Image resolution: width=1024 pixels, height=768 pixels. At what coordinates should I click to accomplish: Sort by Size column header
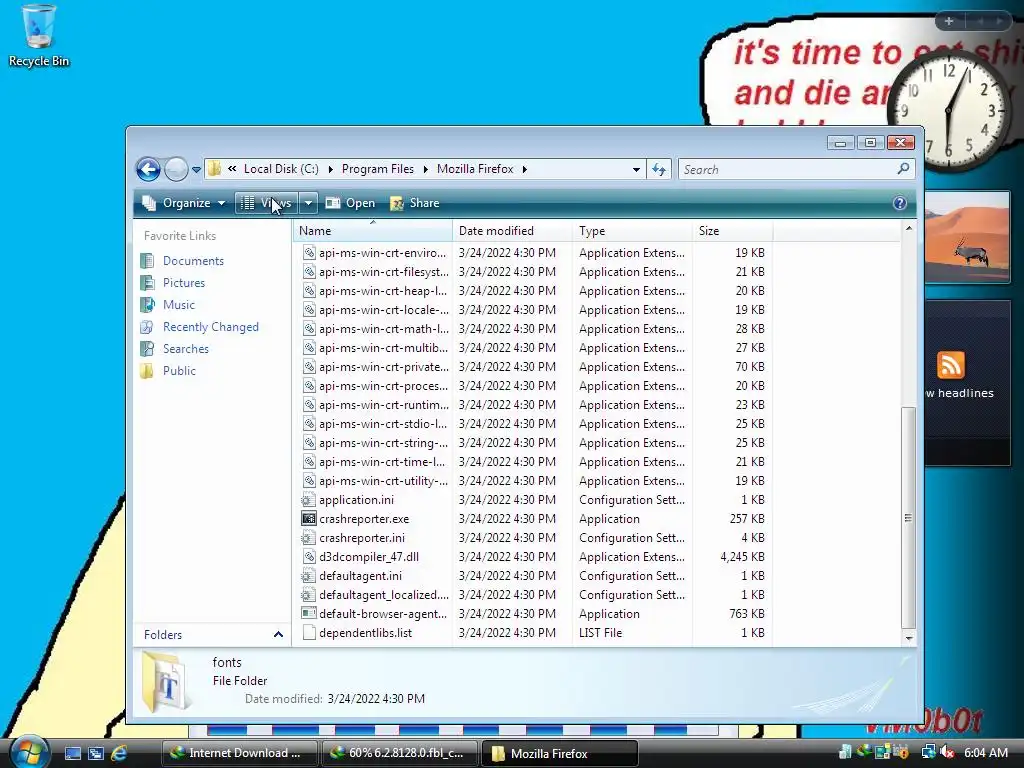[x=733, y=231]
